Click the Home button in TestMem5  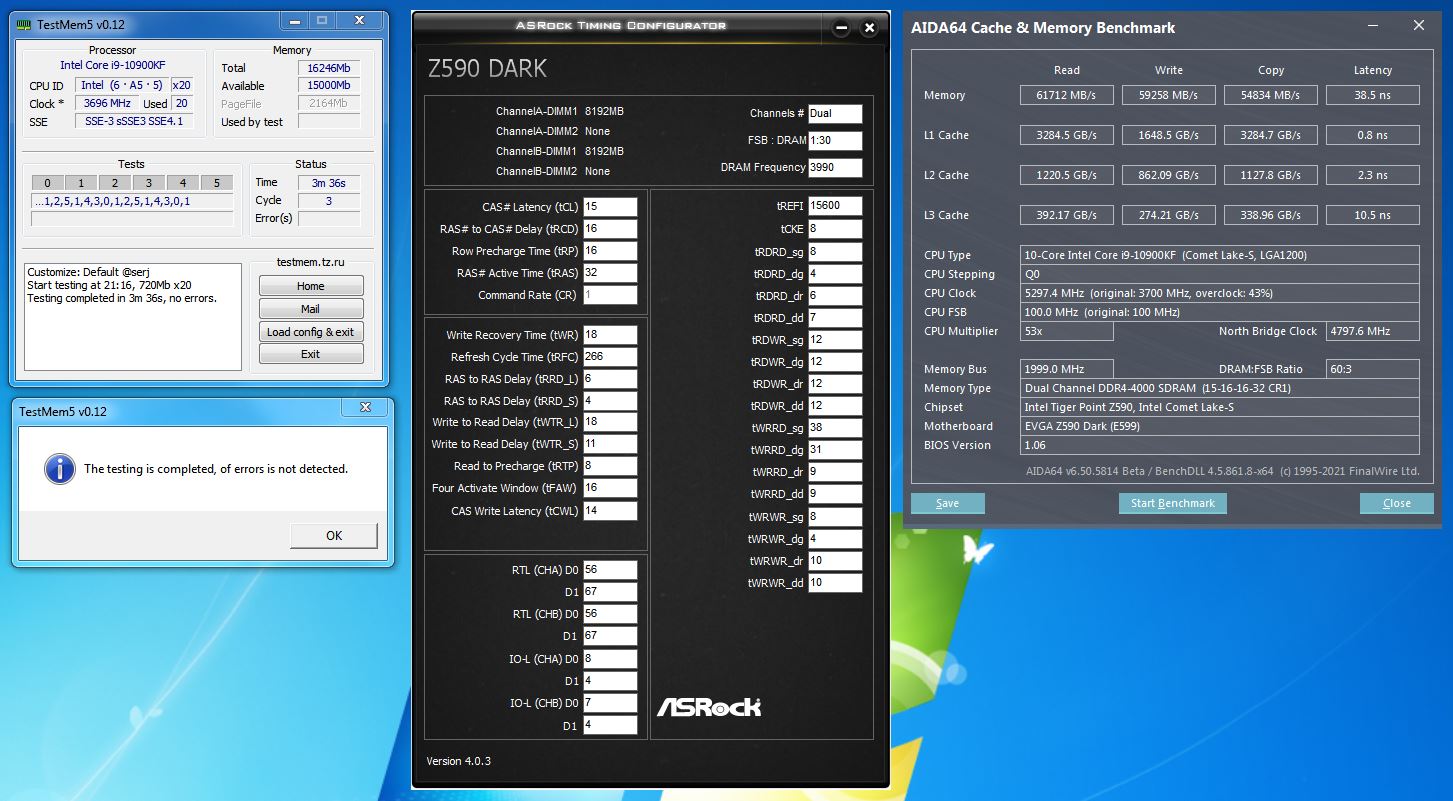[310, 286]
